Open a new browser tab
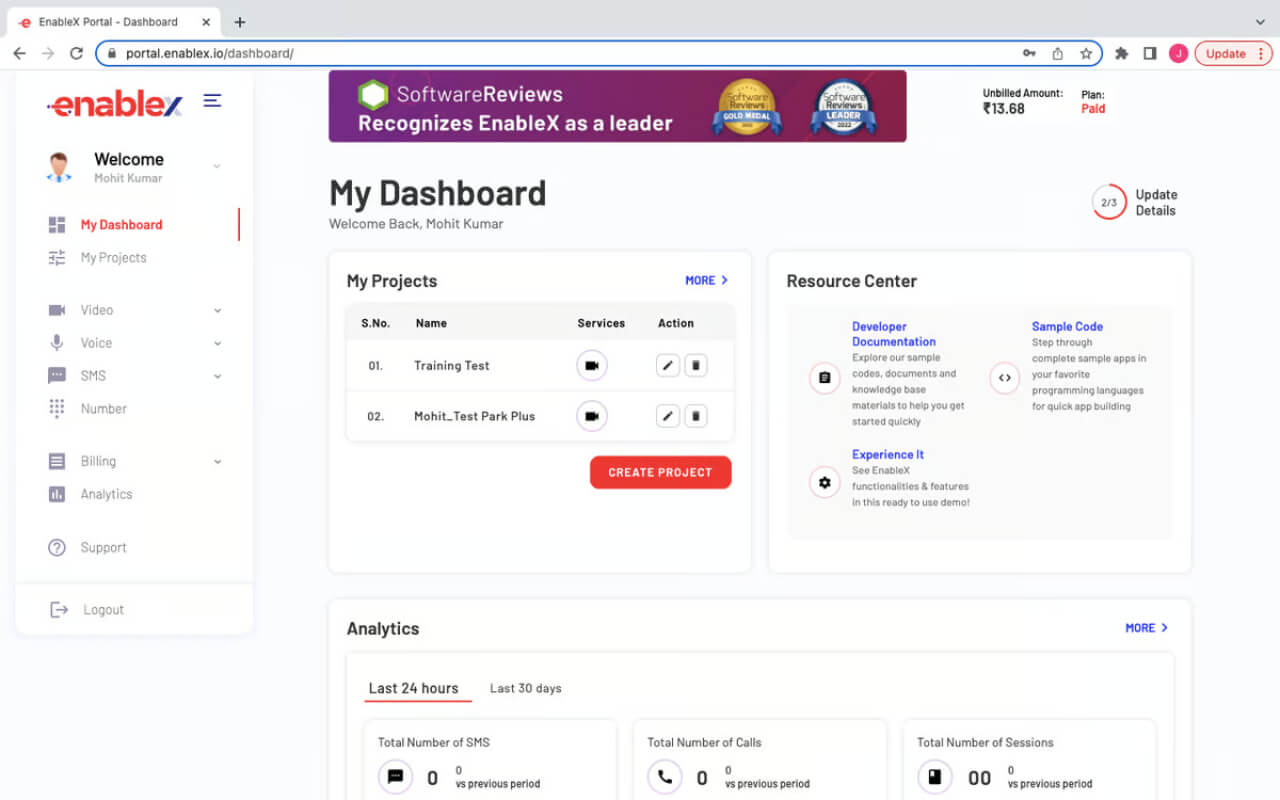This screenshot has width=1280, height=800. coord(240,22)
